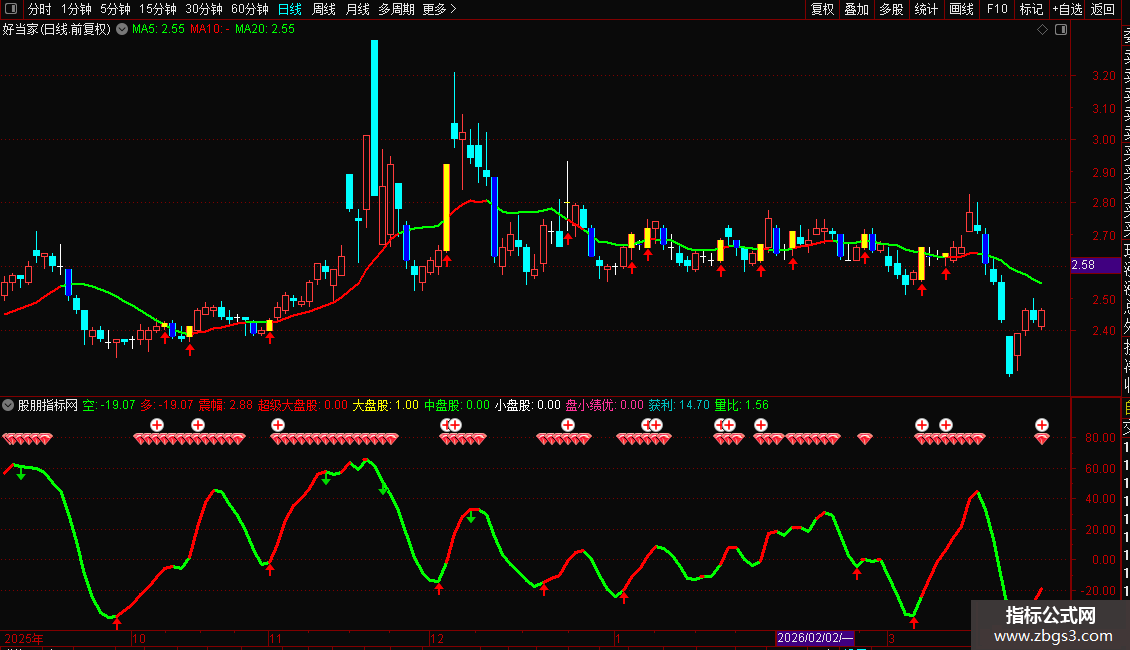1130x650 pixels.
Task: Click the 复权 button
Action: (x=822, y=9)
